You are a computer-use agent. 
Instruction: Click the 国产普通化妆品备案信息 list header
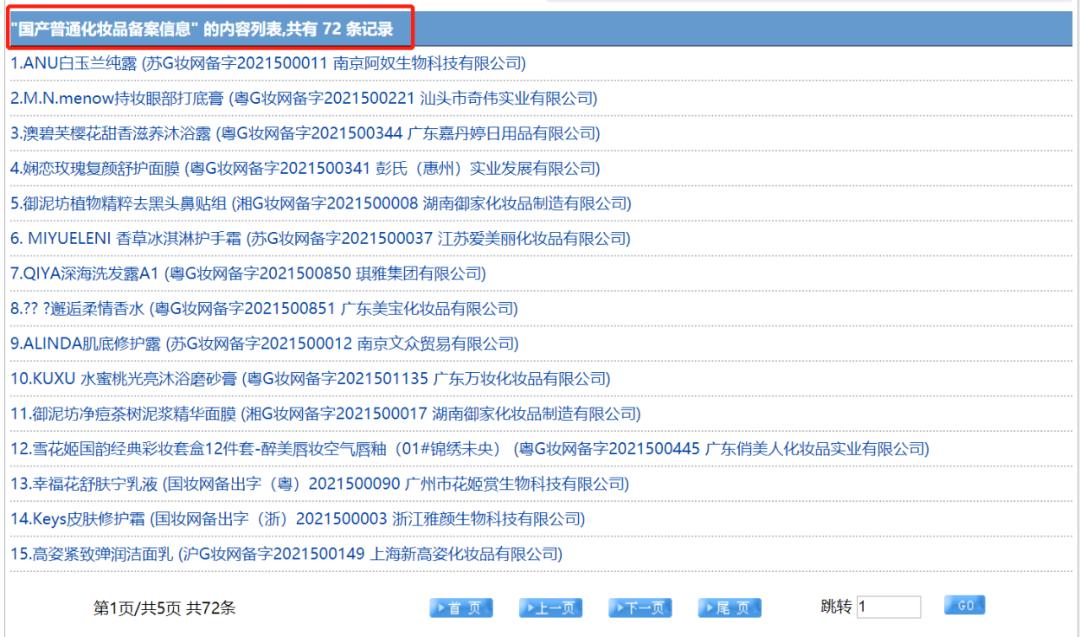[202, 29]
